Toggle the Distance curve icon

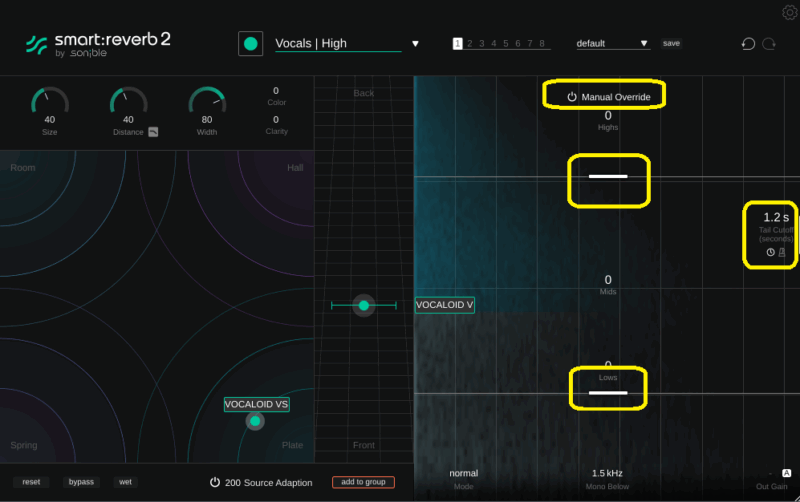pos(153,132)
